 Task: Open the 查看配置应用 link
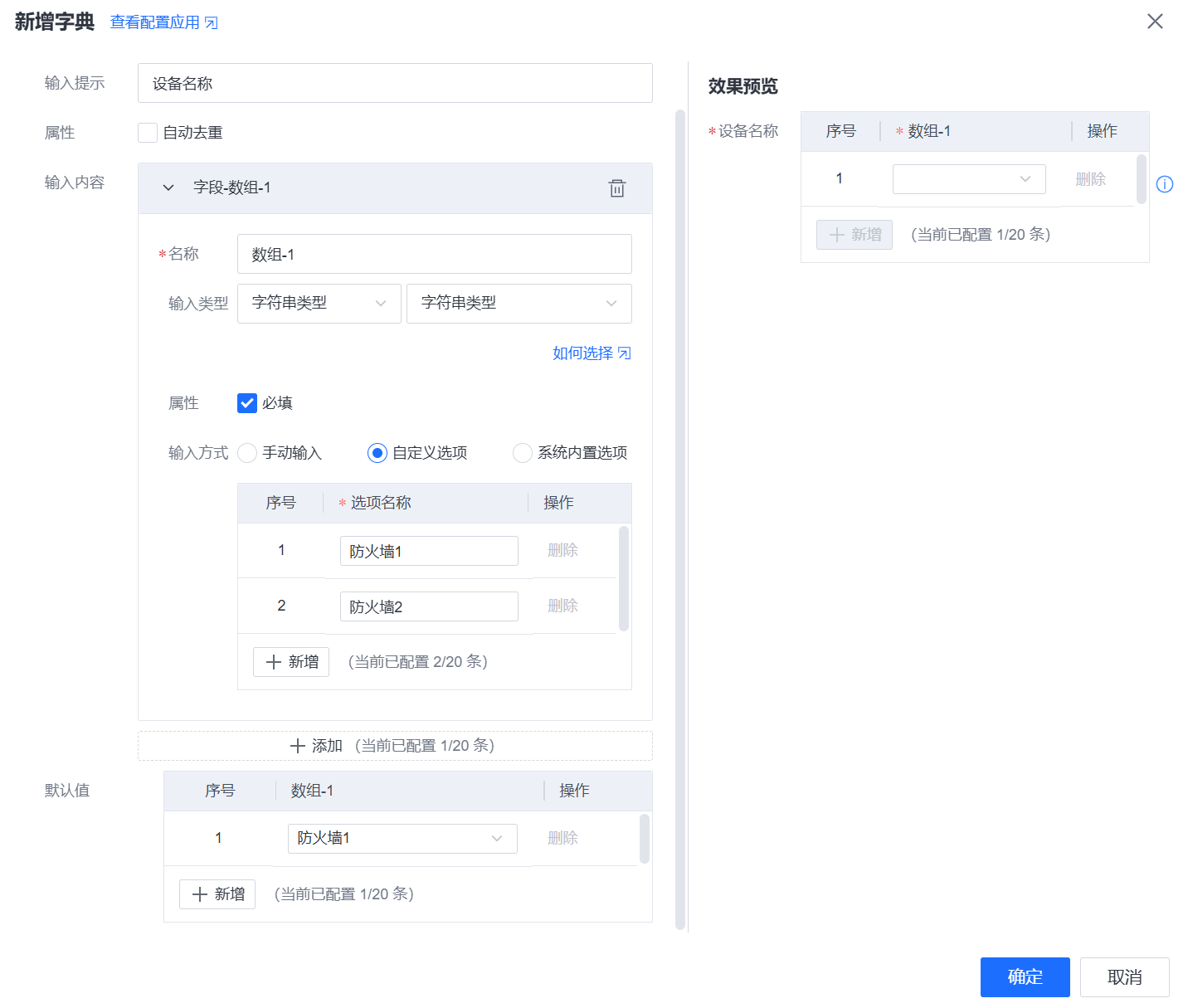[x=163, y=22]
